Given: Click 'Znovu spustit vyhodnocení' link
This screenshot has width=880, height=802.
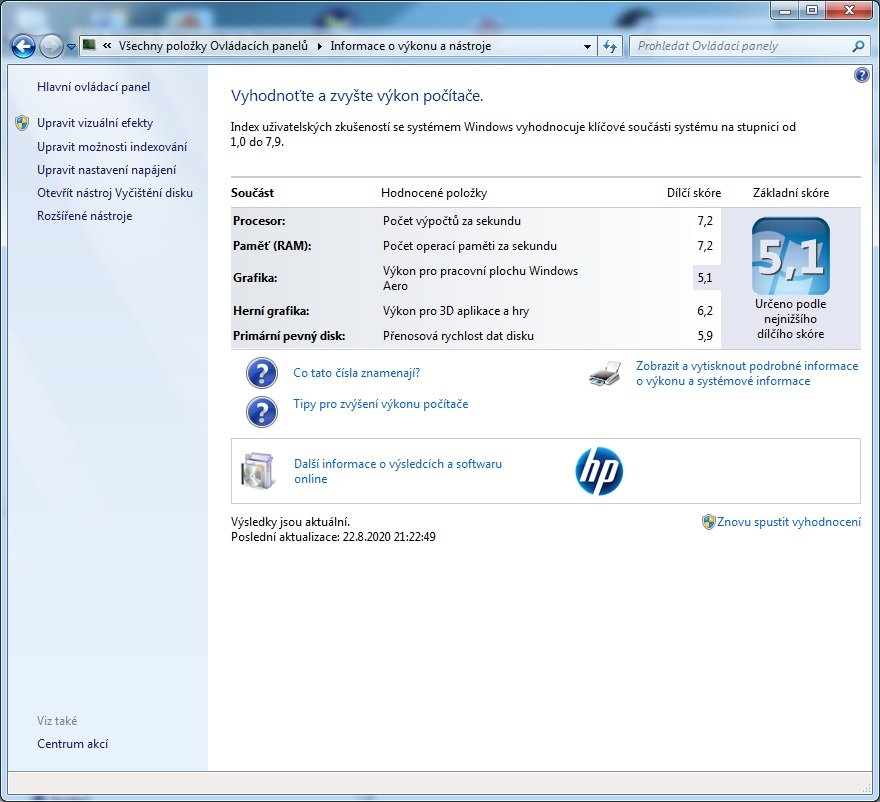Looking at the screenshot, I should tap(788, 522).
